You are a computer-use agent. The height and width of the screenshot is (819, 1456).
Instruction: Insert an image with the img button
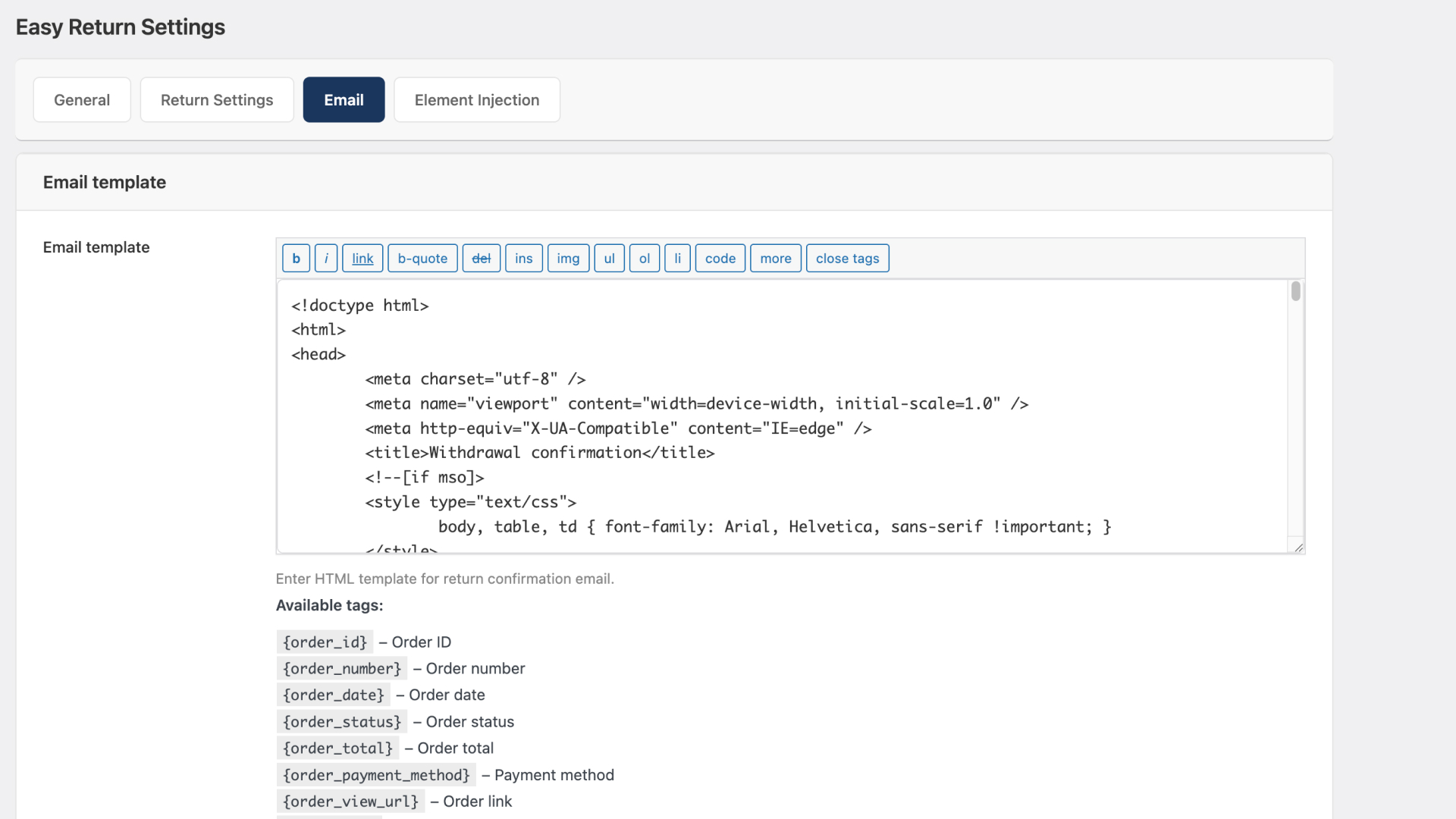(568, 258)
